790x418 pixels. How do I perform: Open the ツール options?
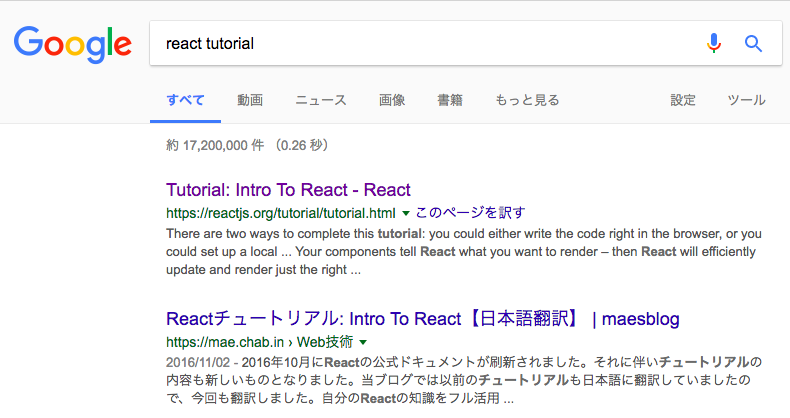pyautogui.click(x=747, y=100)
